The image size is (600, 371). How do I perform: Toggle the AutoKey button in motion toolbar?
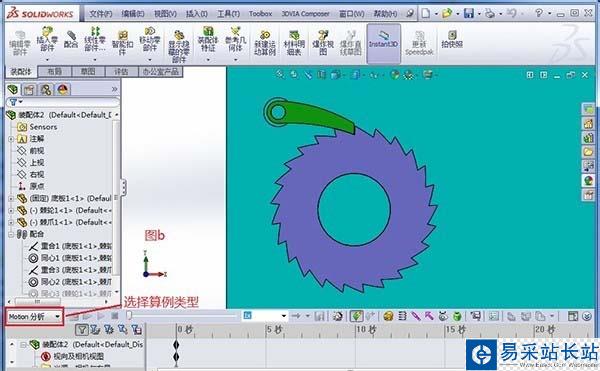tap(356, 316)
